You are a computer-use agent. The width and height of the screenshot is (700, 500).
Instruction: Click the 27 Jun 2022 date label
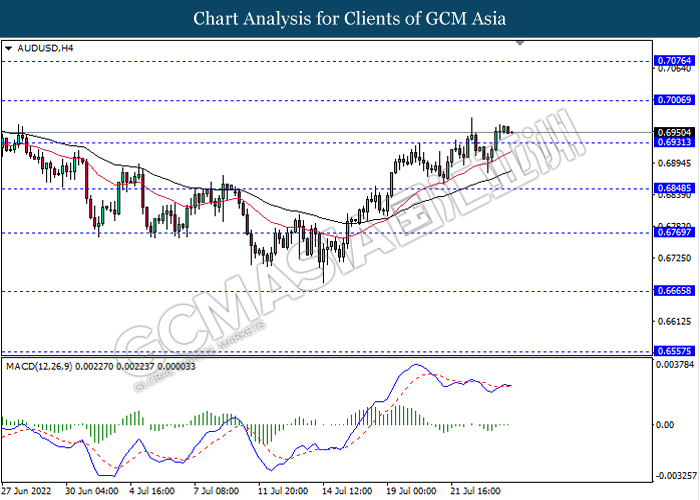(26, 491)
